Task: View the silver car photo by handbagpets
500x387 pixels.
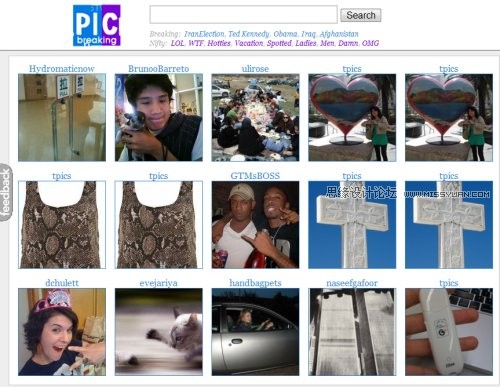Action: pyautogui.click(x=255, y=332)
